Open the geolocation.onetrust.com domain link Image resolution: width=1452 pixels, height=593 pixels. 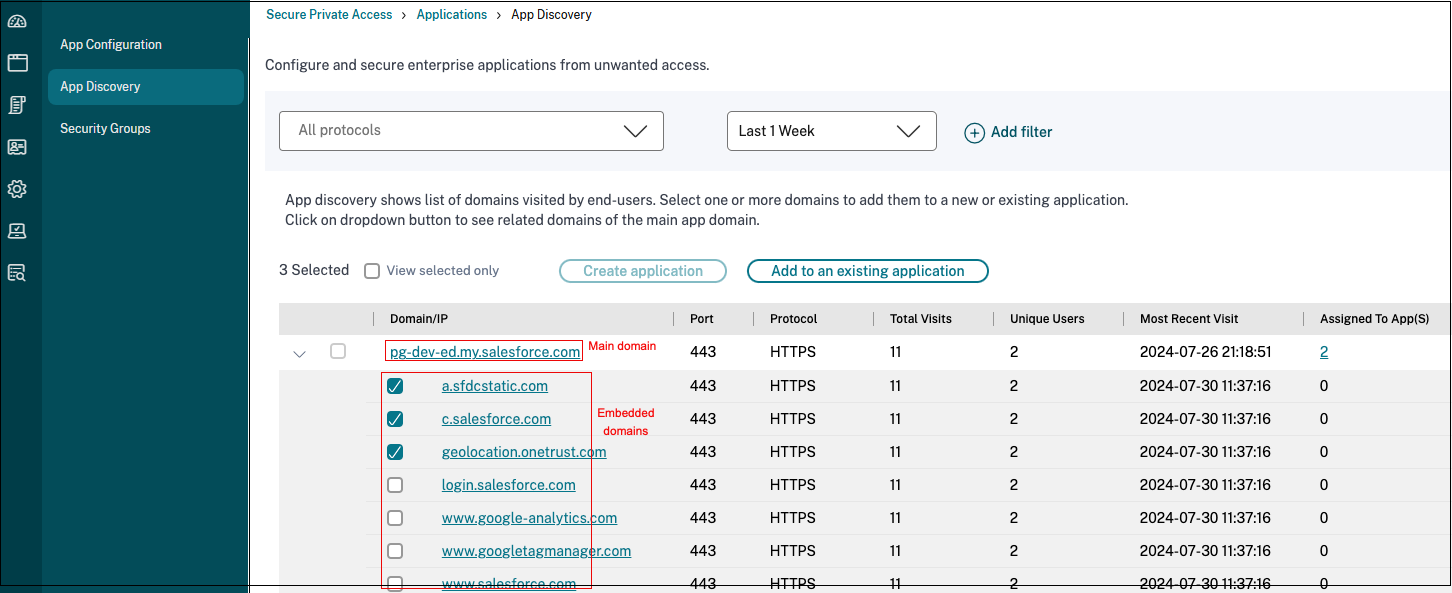(524, 452)
